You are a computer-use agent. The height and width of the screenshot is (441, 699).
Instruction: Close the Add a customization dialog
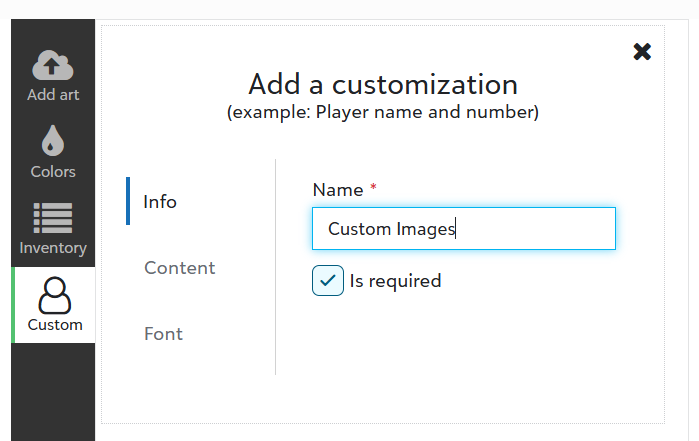click(642, 51)
